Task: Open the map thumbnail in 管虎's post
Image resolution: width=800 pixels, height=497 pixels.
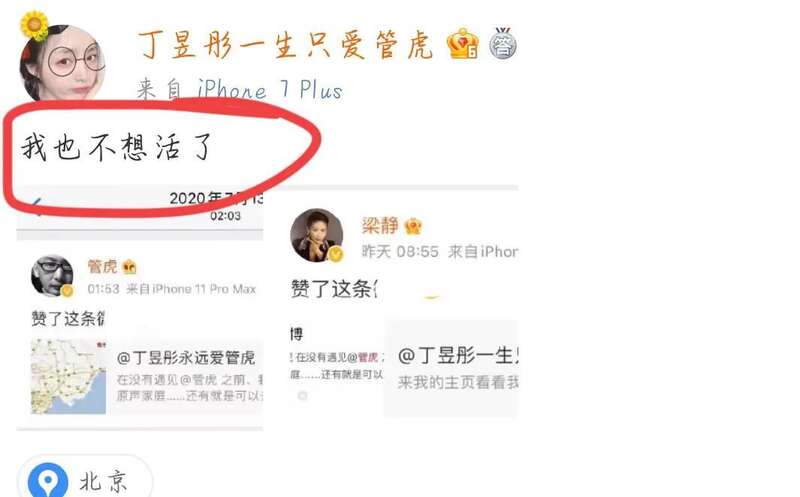Action: pos(68,377)
